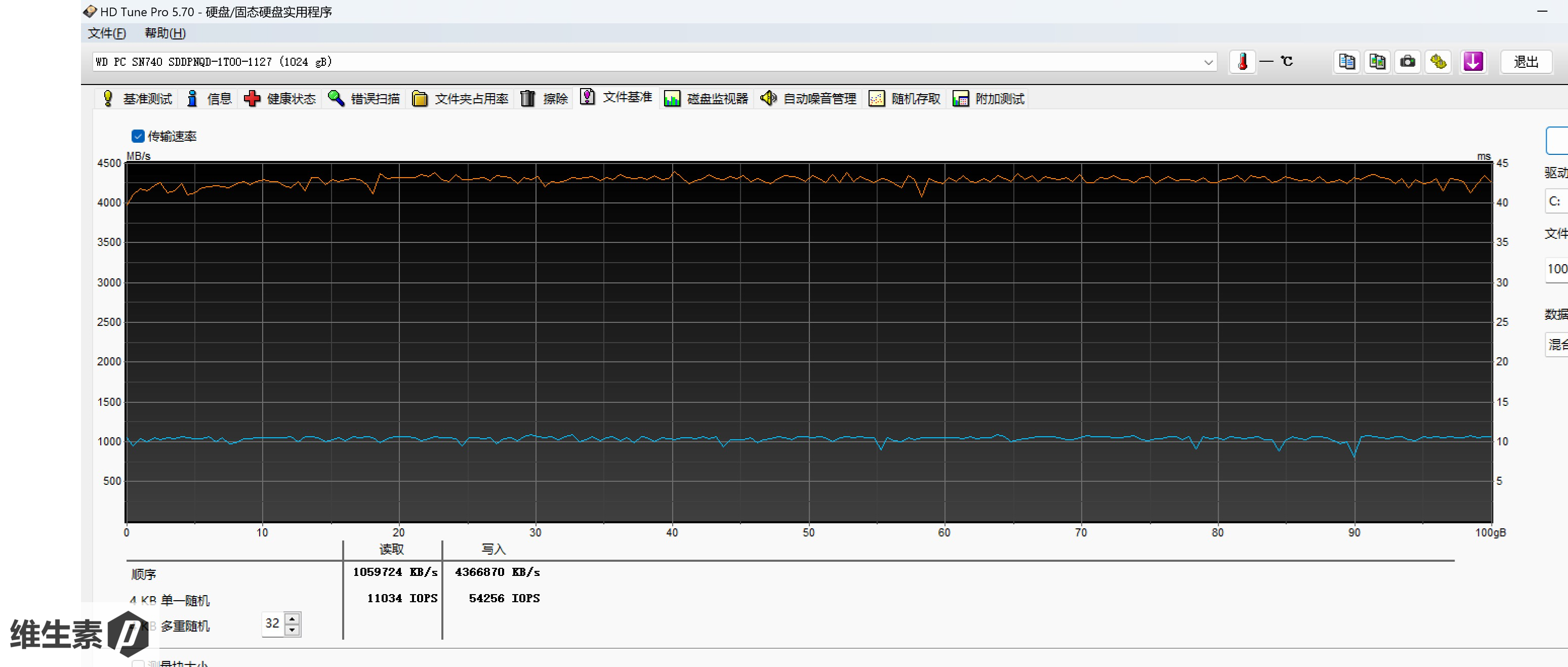Click the copy text to clipboard icon
The width and height of the screenshot is (1568, 667).
coord(1346,61)
